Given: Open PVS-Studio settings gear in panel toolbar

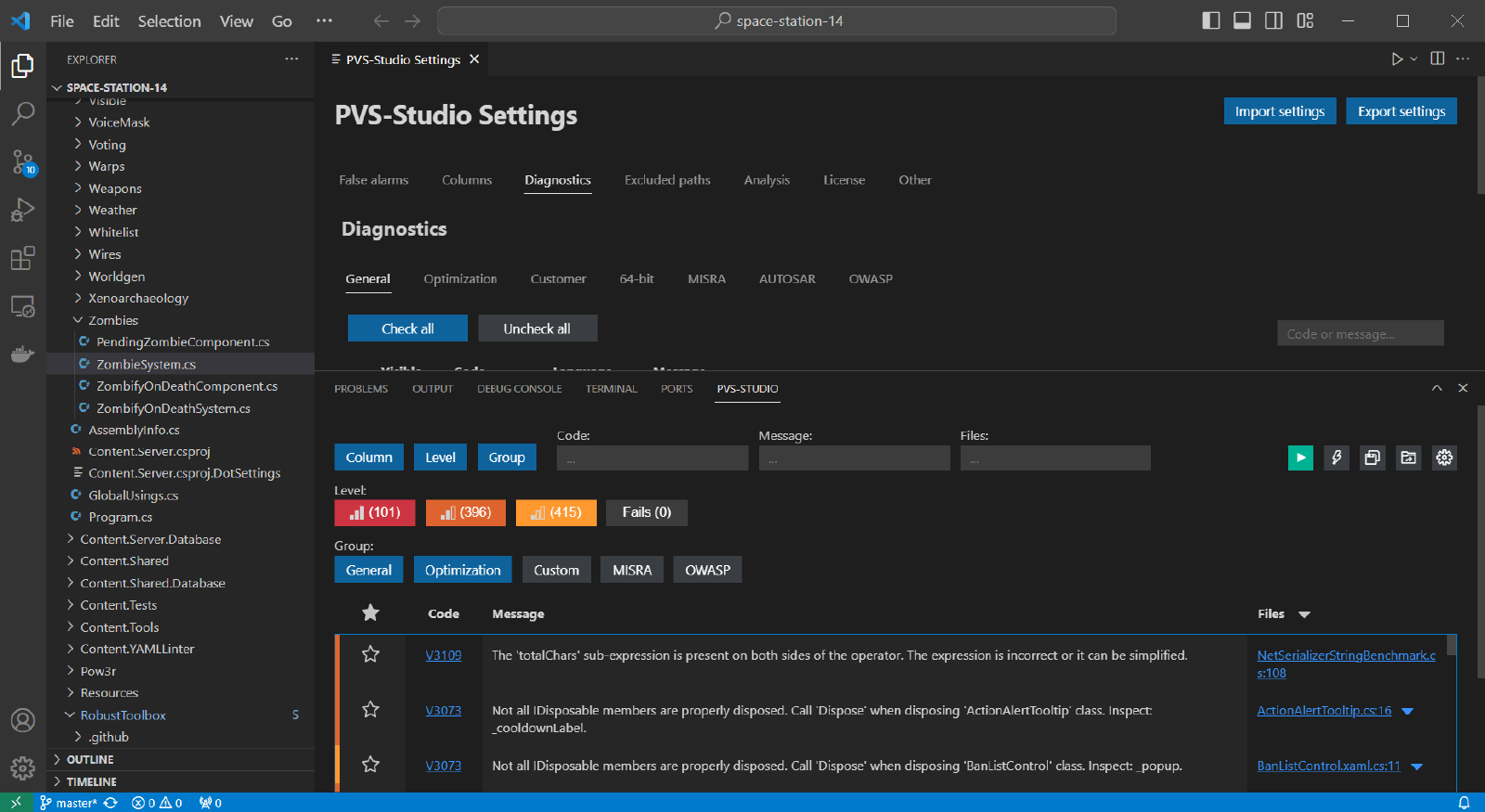Looking at the screenshot, I should (x=1444, y=458).
